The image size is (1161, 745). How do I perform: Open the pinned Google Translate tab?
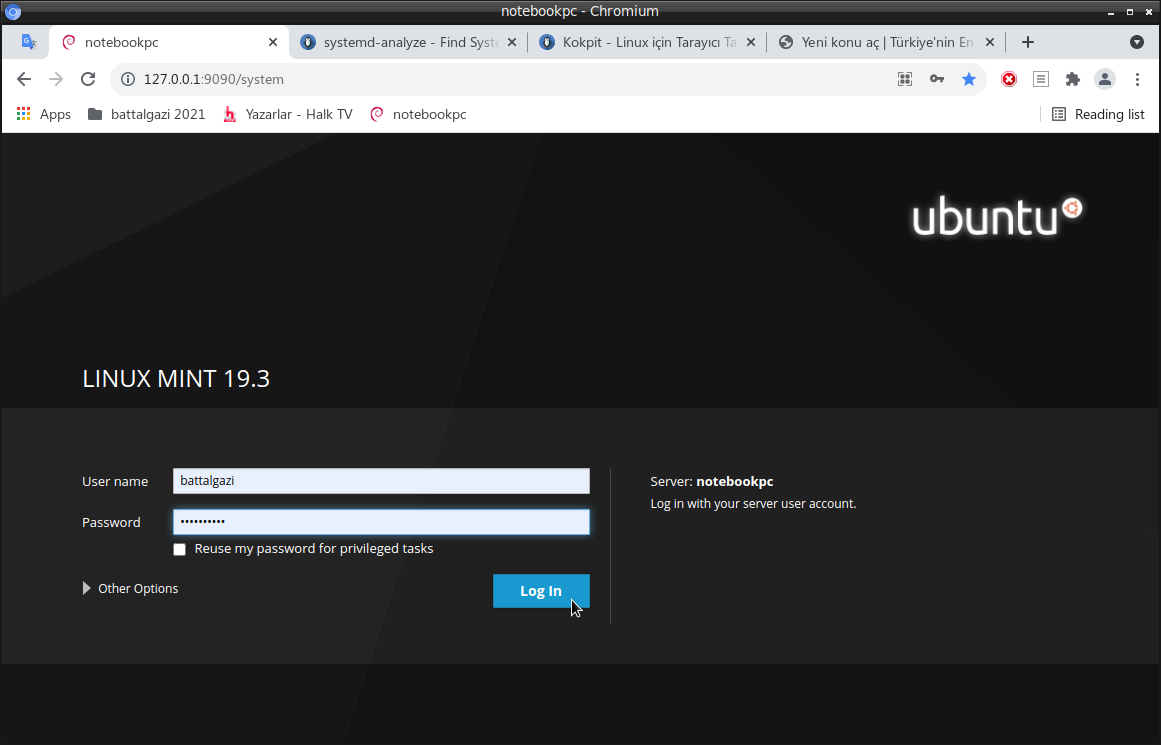28,42
